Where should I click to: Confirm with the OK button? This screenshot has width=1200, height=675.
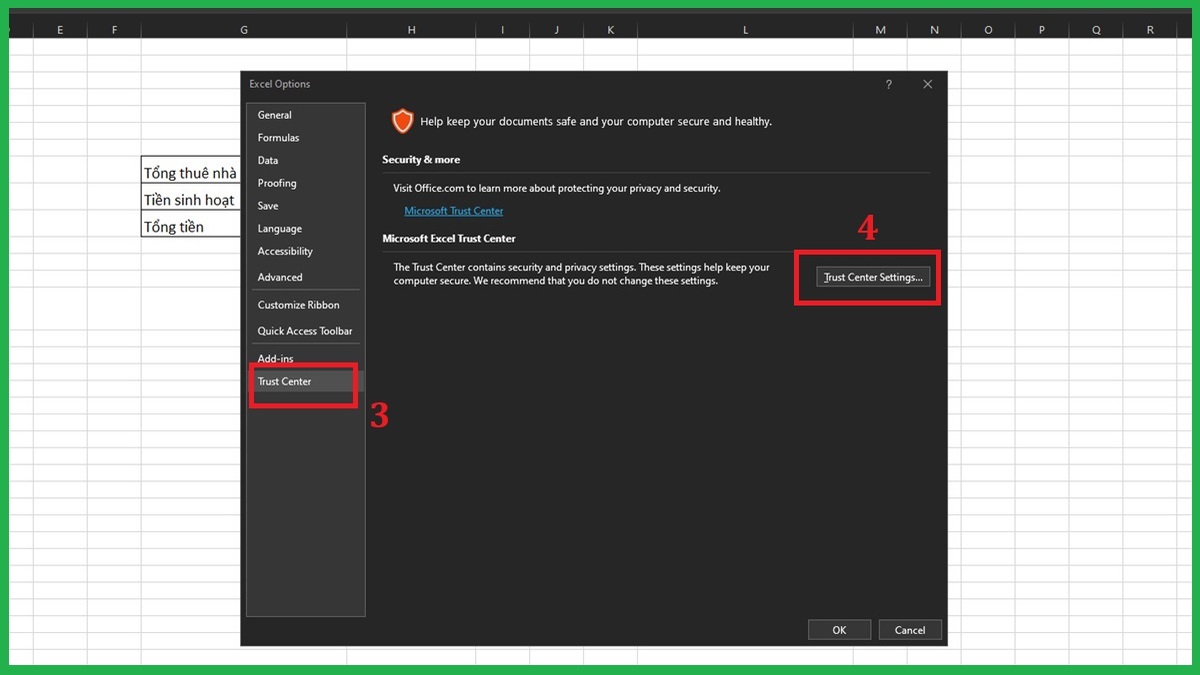point(839,630)
